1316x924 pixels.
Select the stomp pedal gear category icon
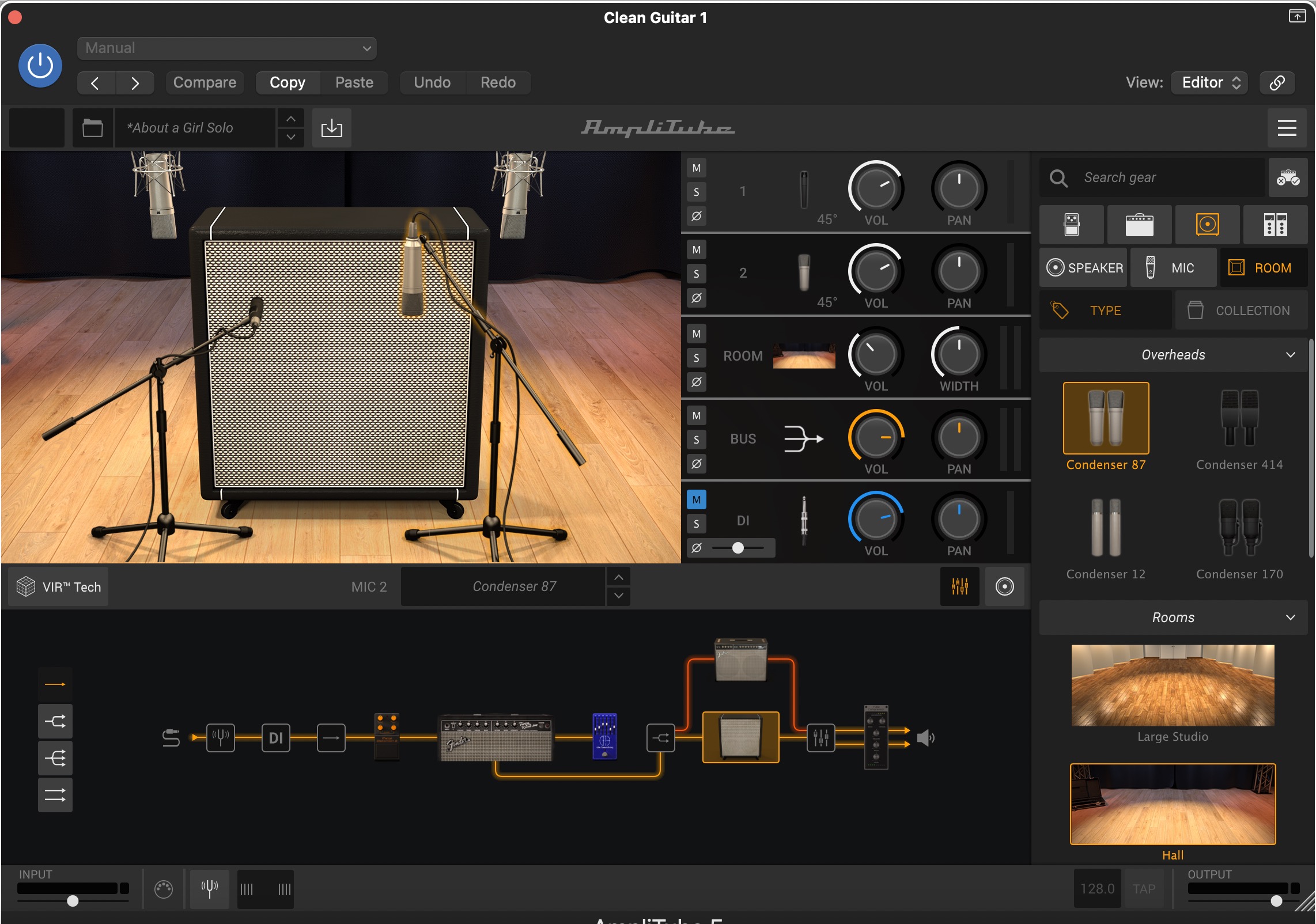tap(1071, 225)
